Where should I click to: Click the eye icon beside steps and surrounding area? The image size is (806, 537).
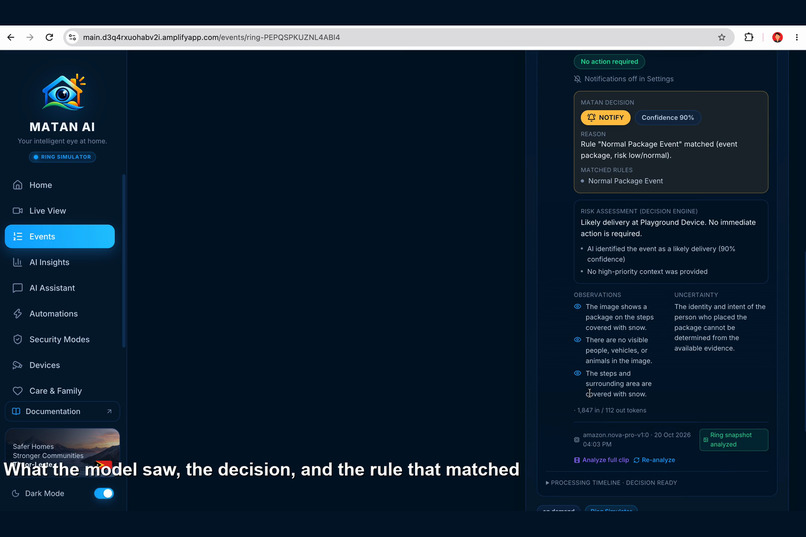coord(577,373)
